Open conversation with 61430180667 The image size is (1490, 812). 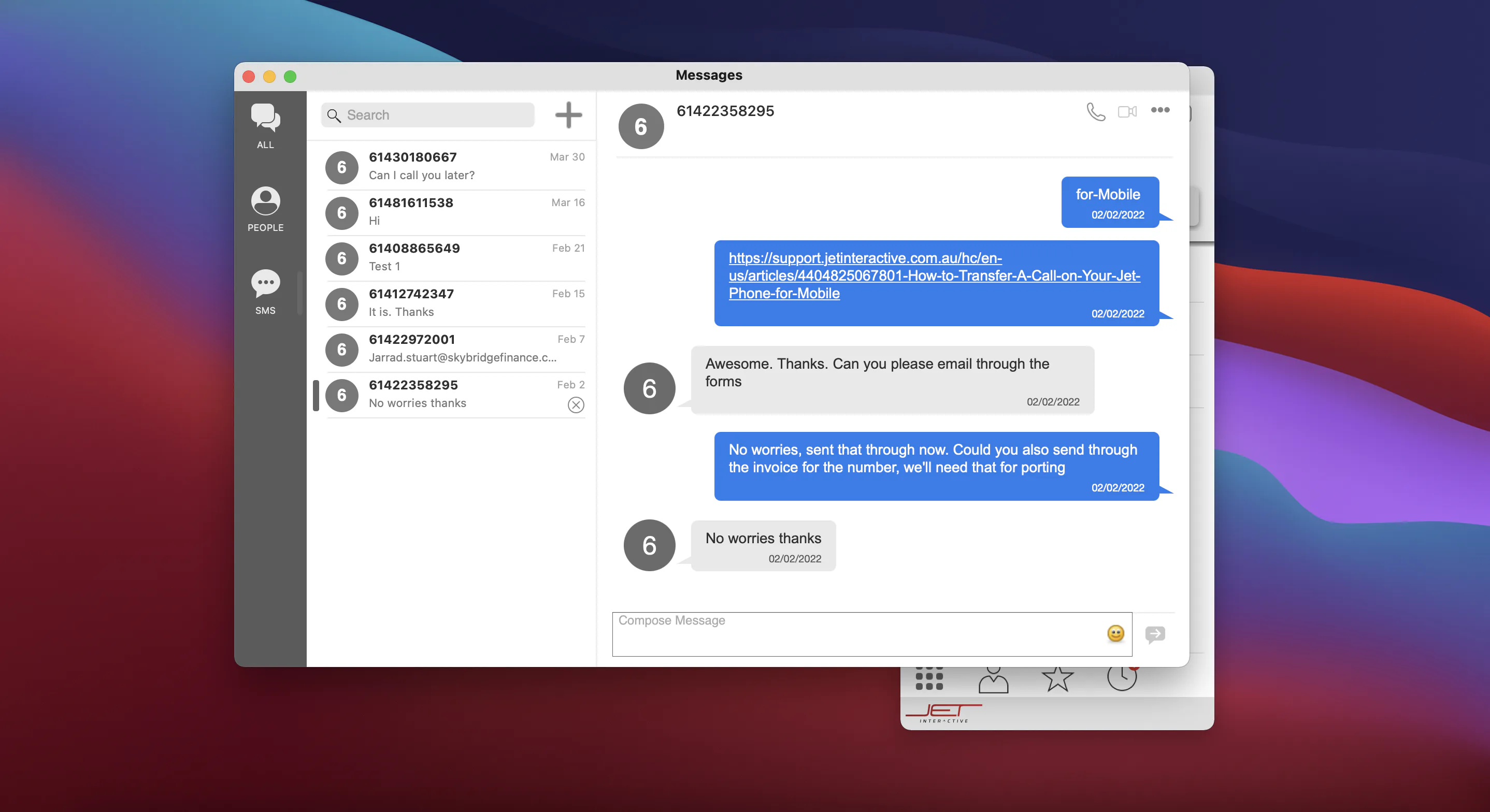click(x=455, y=167)
